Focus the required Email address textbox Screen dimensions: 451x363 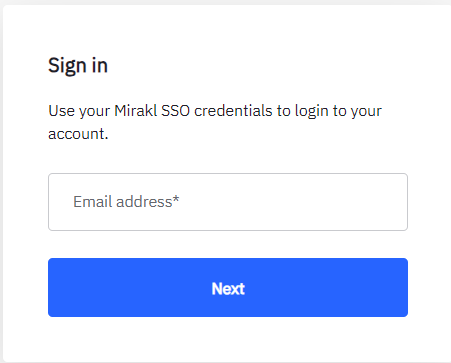[x=228, y=202]
